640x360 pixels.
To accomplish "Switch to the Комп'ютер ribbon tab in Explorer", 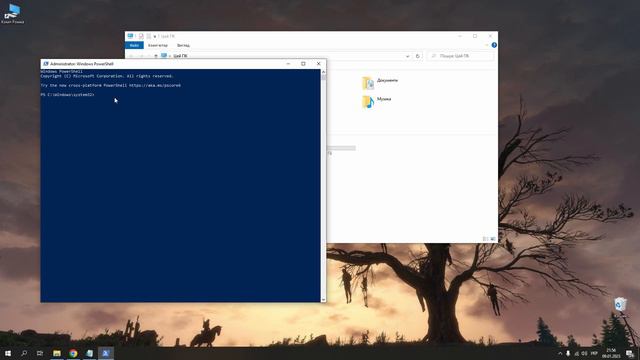I will 158,45.
